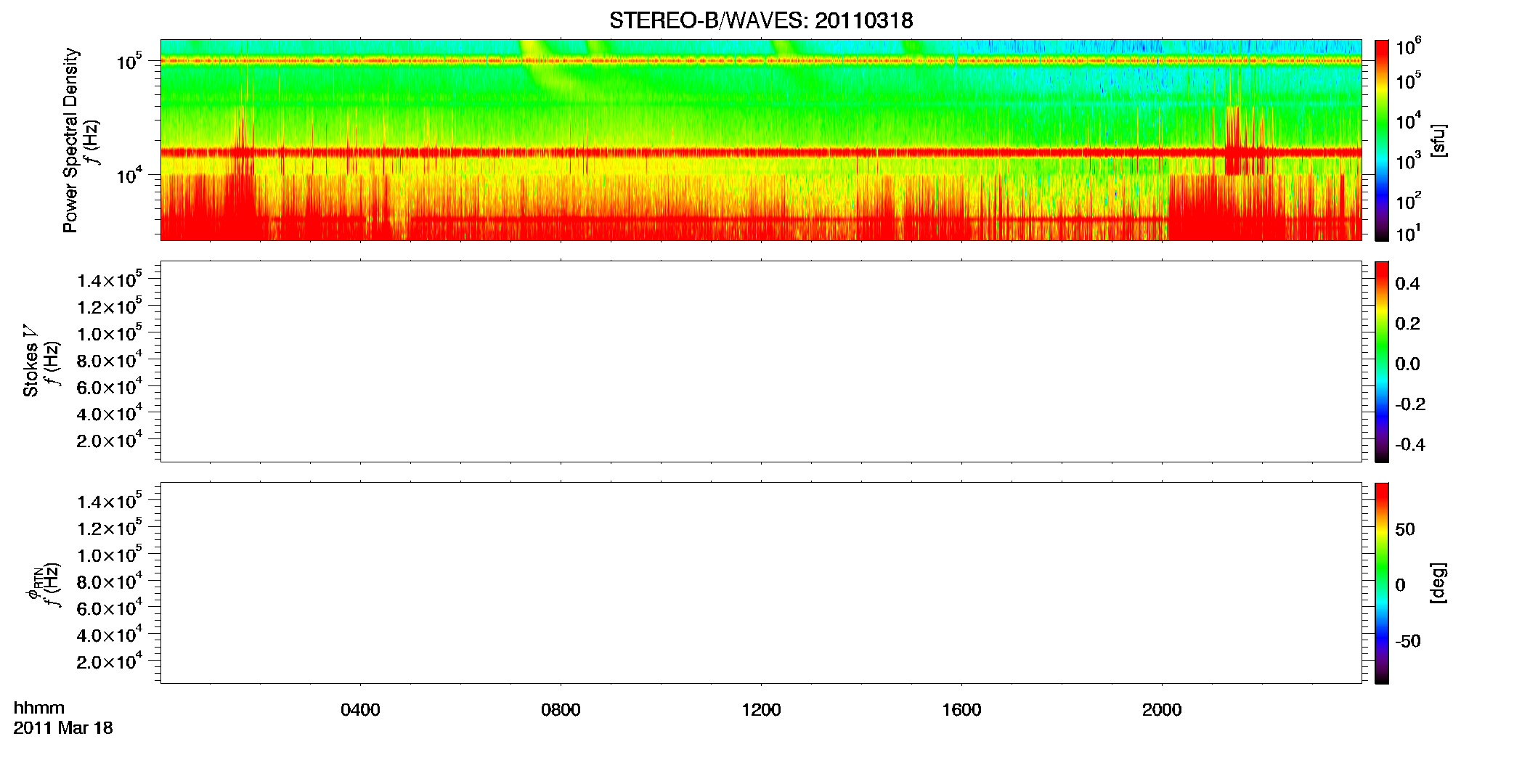
Task: Click the Stokes V axis title
Action: click(30, 361)
